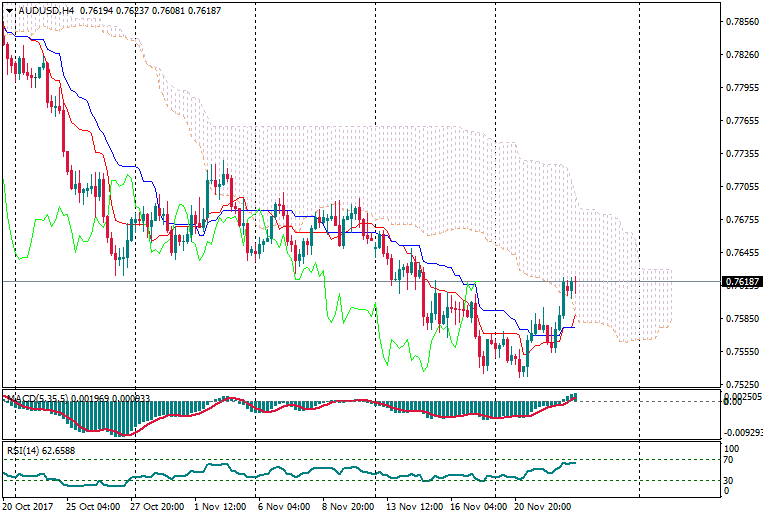This screenshot has height=518, width=763.
Task: Click the latest MACD histogram bar
Action: click(575, 397)
